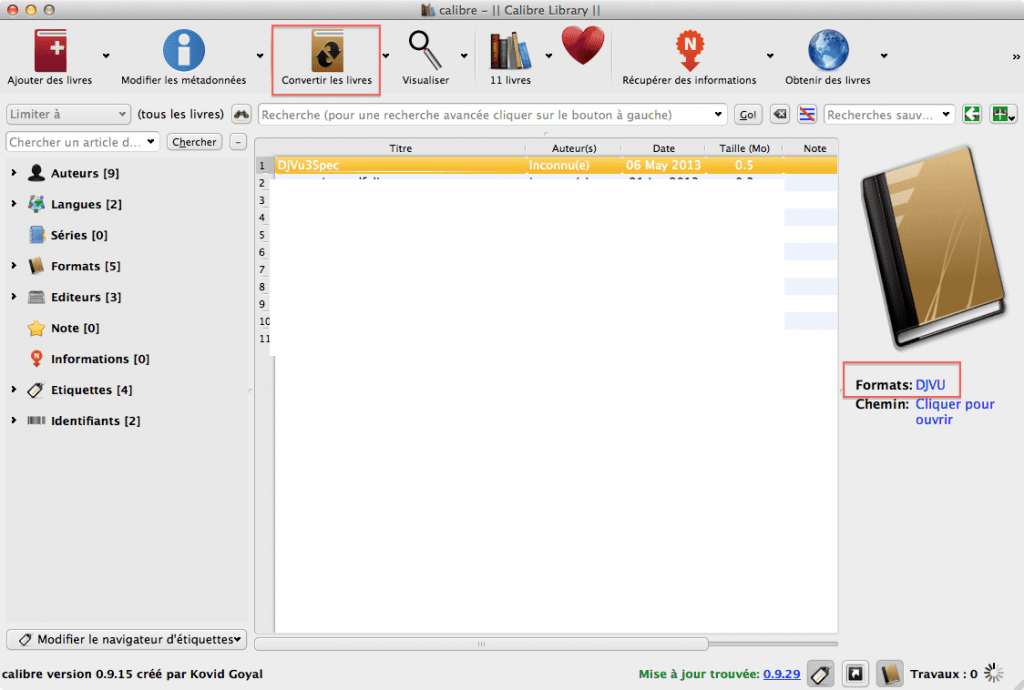Image resolution: width=1024 pixels, height=690 pixels.
Task: Open the Recherches sauvegardées dropdown
Action: pos(888,114)
